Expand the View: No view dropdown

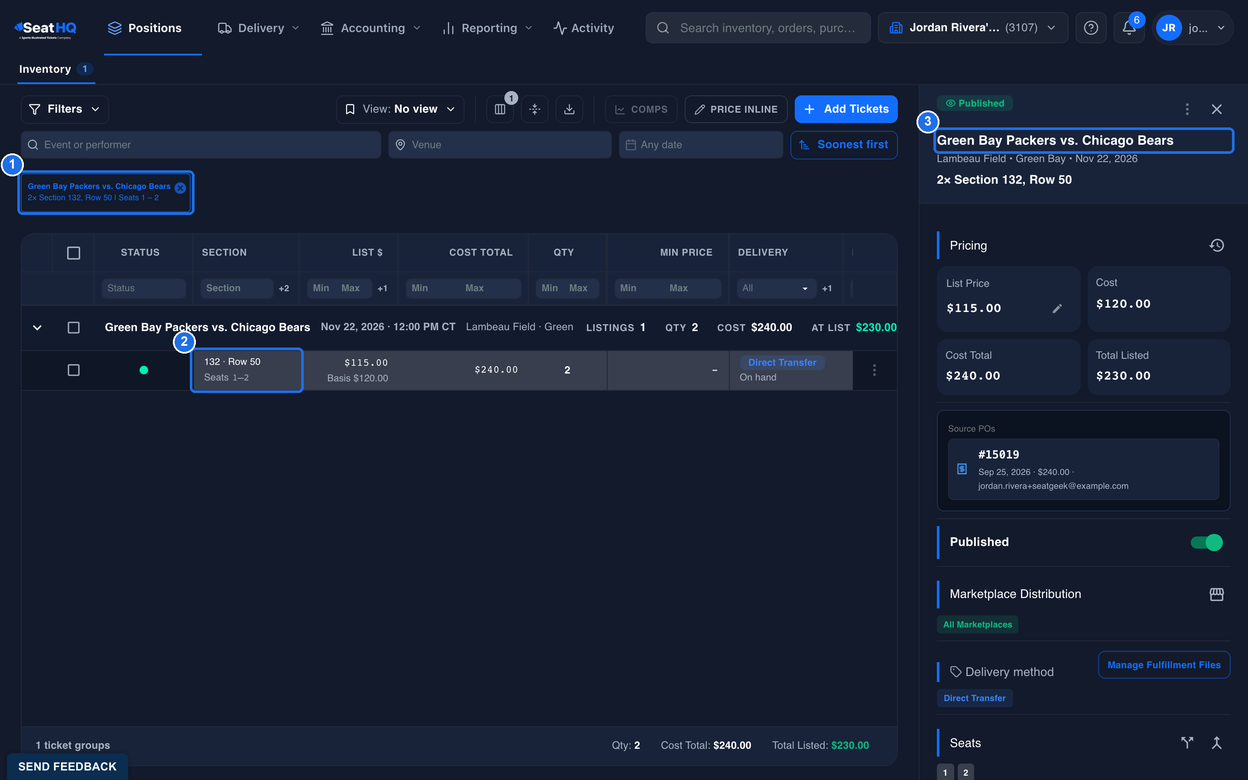click(x=400, y=109)
